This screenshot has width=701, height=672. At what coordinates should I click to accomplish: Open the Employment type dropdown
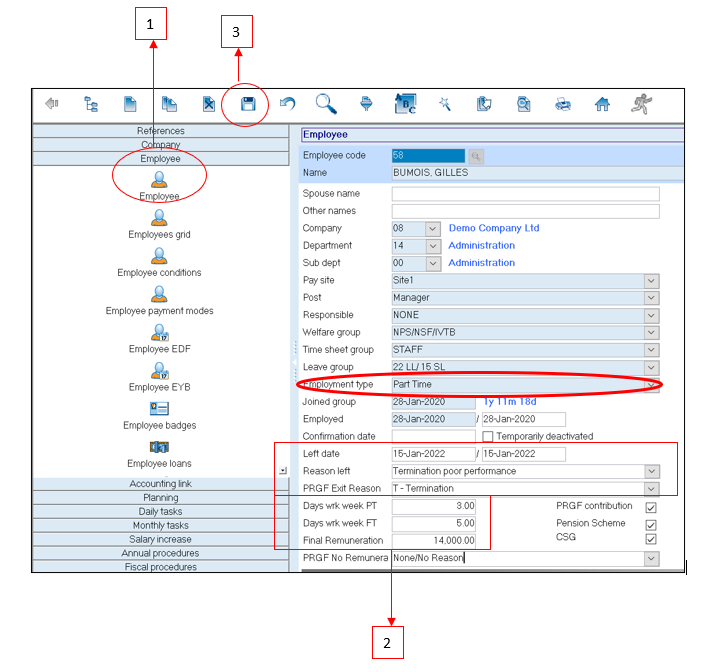point(652,385)
